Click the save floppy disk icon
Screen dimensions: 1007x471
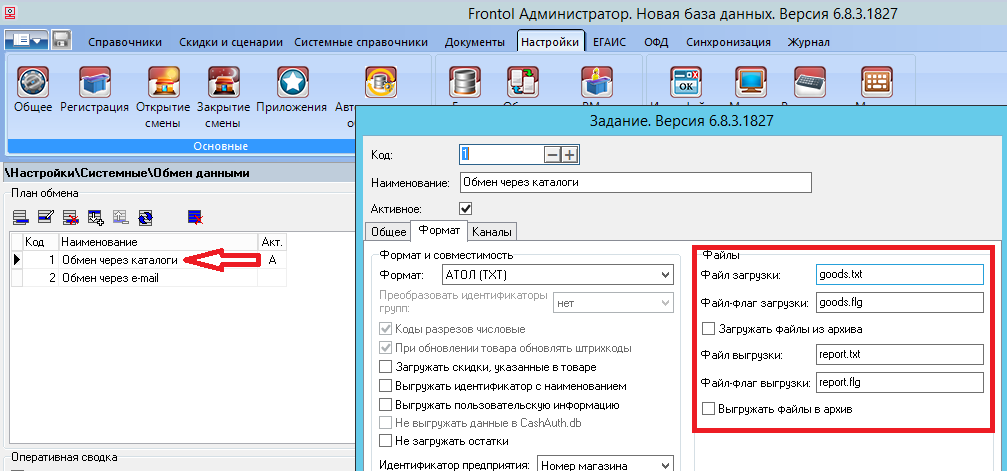click(61, 40)
